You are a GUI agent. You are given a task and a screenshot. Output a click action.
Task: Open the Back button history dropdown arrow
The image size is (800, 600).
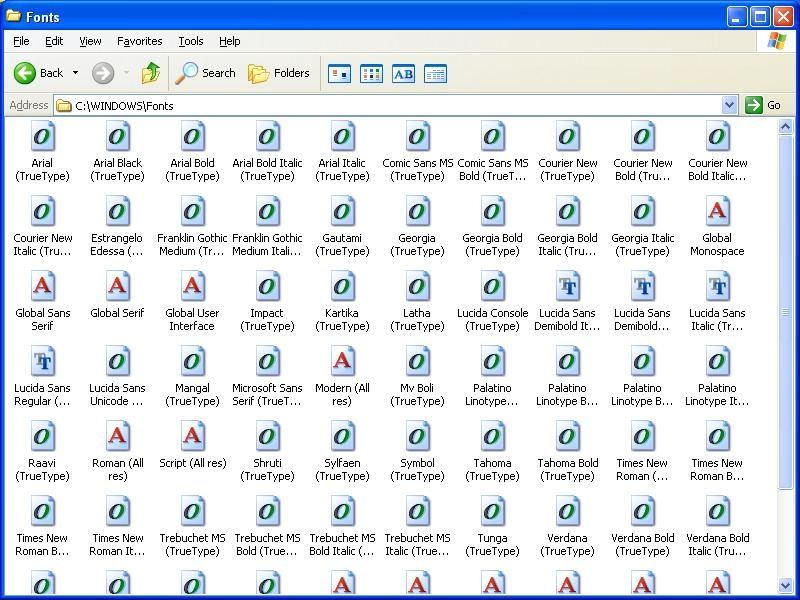coord(76,73)
